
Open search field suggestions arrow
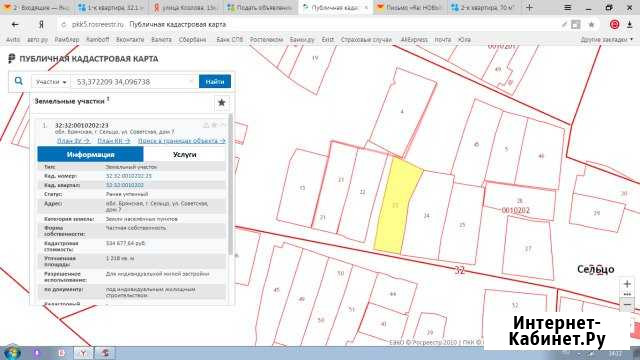191,82
